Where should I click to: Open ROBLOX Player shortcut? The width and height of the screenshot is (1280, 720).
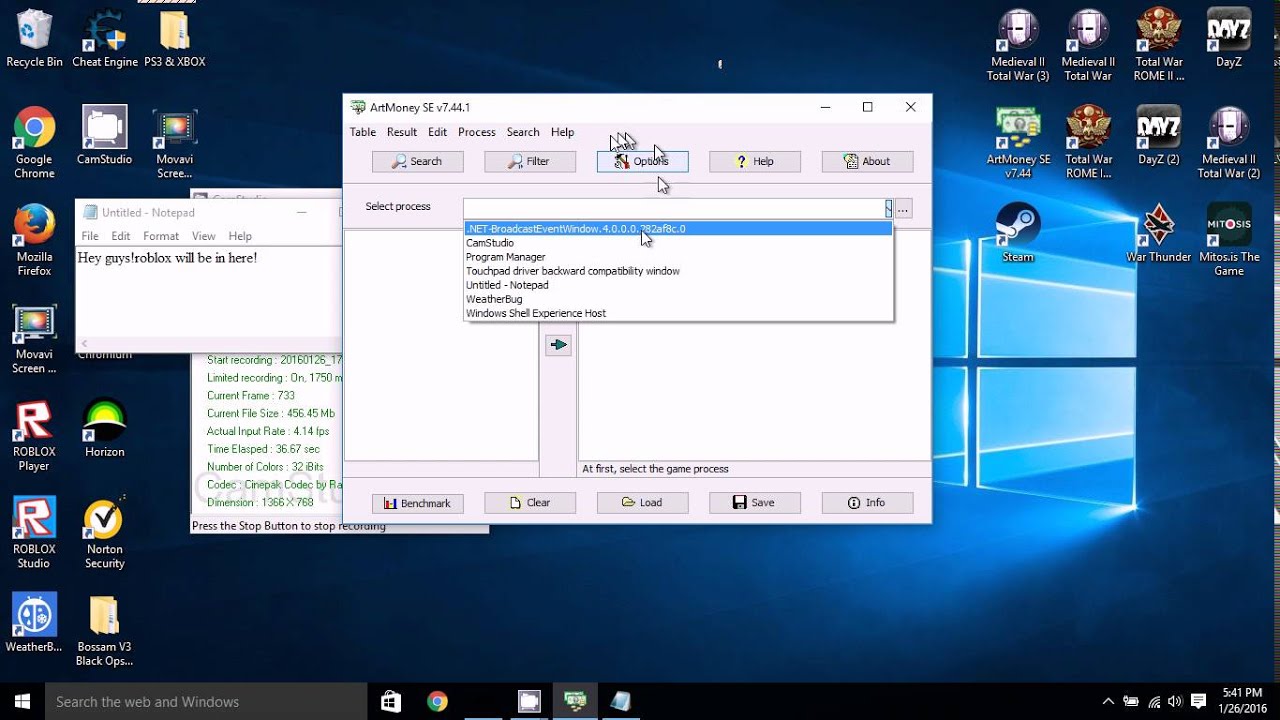(x=34, y=436)
